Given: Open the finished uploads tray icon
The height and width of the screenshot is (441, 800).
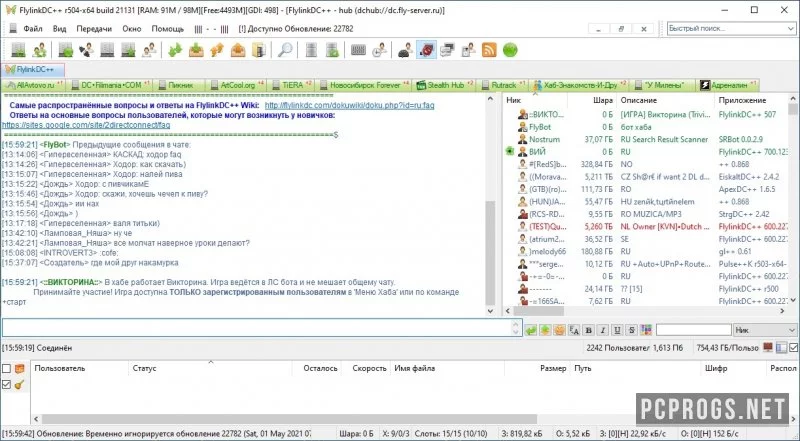Looking at the screenshot, I should [x=238, y=50].
